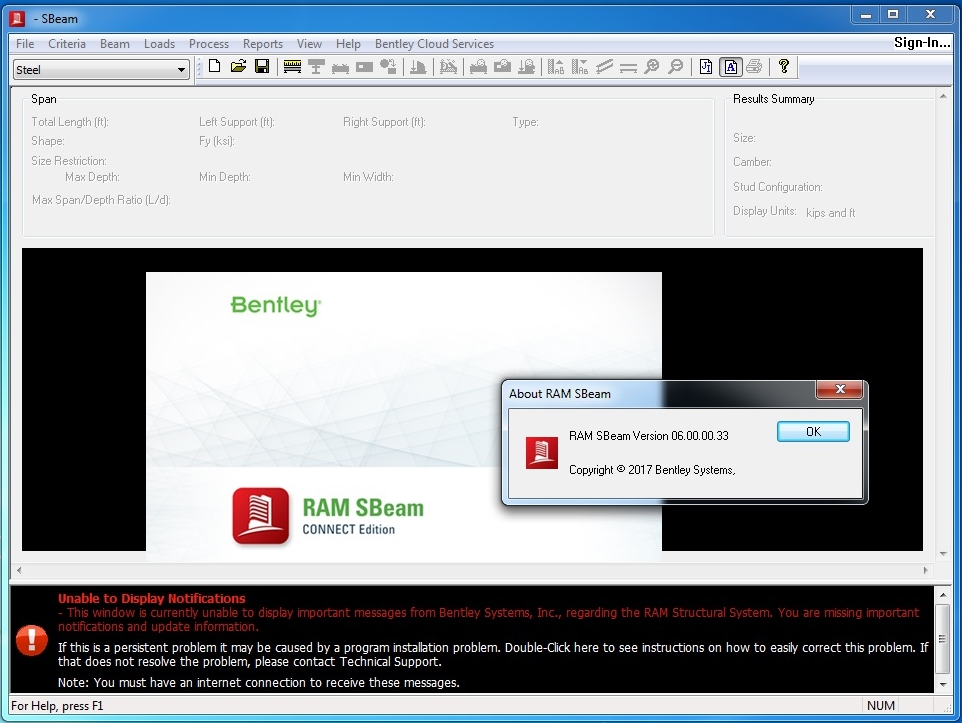Click the notification panel scrollbar thumb
962x723 pixels.
click(943, 639)
